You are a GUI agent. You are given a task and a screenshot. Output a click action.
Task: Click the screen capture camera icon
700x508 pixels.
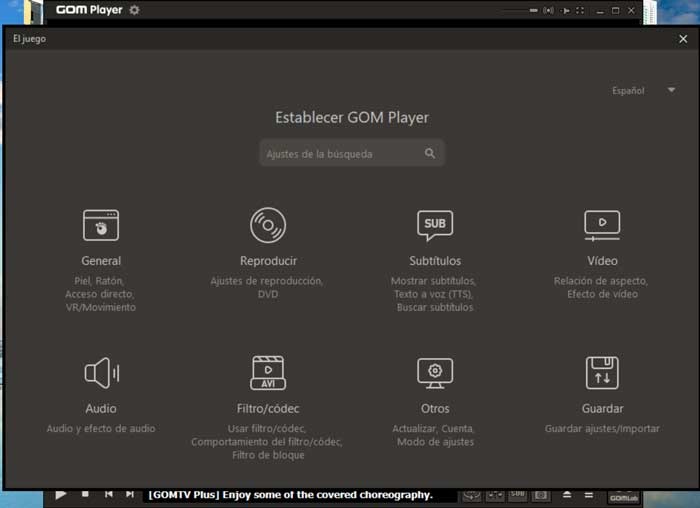click(541, 495)
